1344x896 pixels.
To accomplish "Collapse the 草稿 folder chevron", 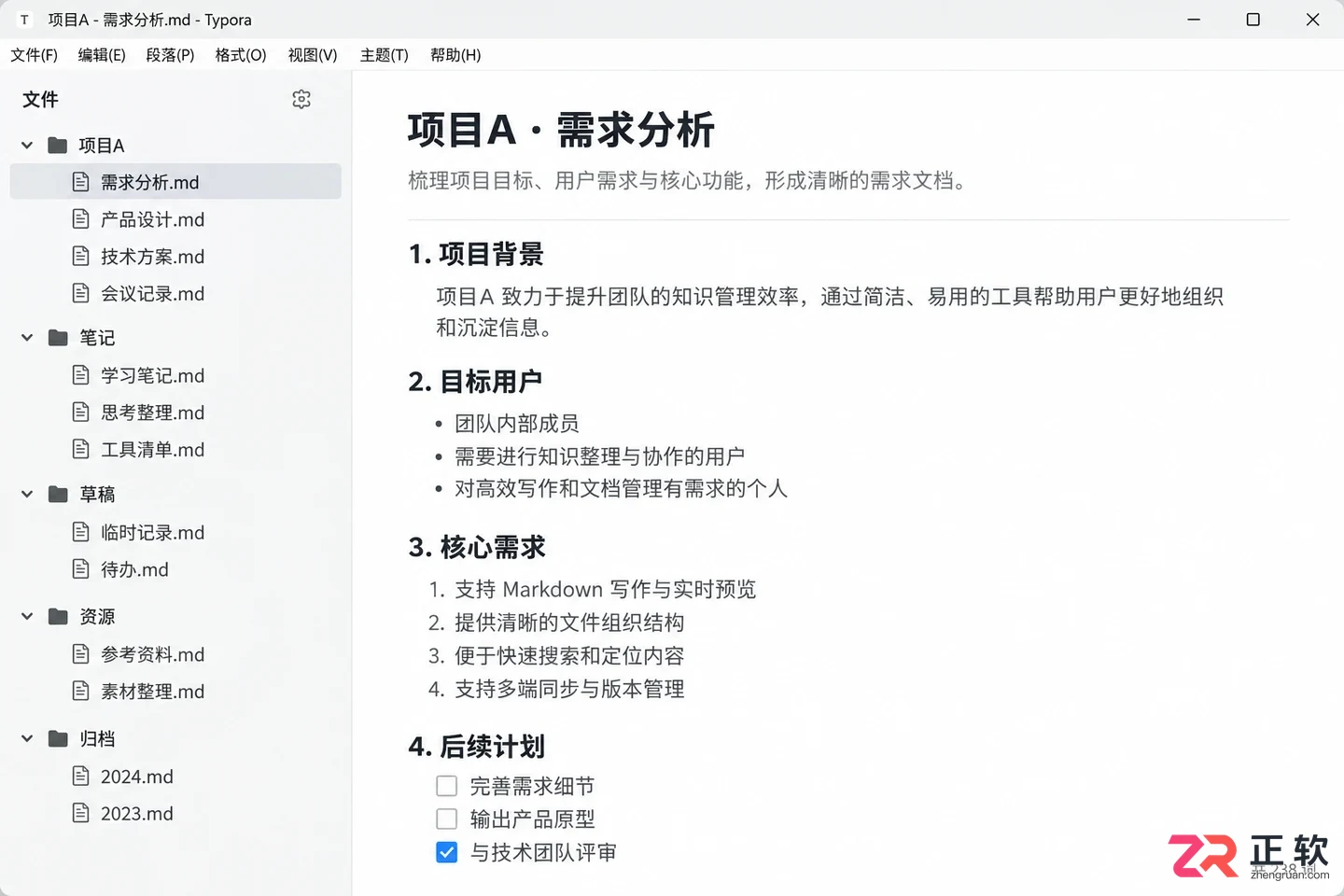I will [x=27, y=494].
